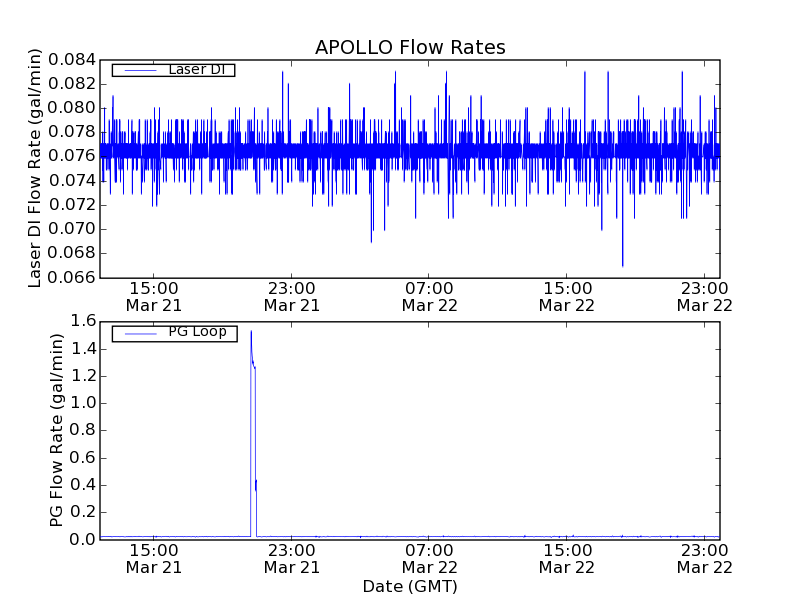Click the 0.066 tick on Laser DI axis
Image resolution: width=800 pixels, height=600 pixels.
pyautogui.click(x=72, y=277)
